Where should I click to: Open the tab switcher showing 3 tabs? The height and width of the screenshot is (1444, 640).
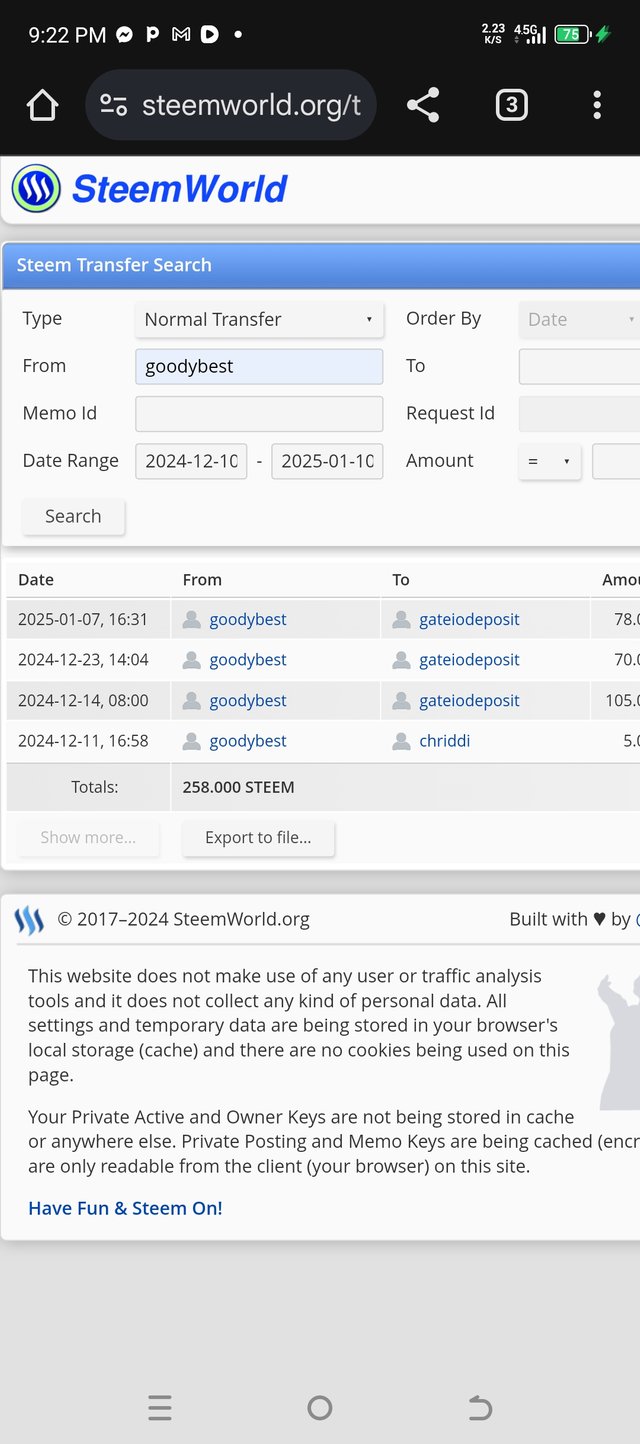click(x=511, y=105)
